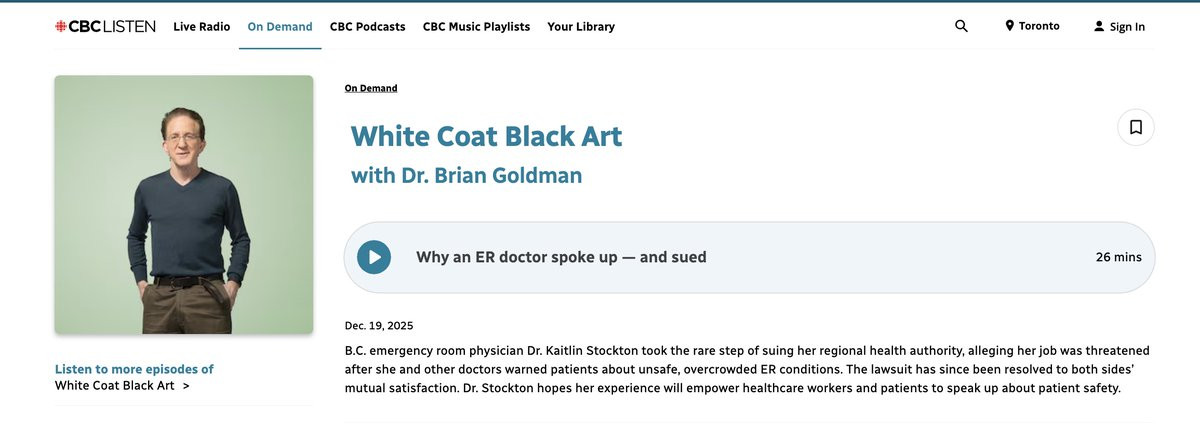The height and width of the screenshot is (426, 1200).
Task: Click 'Listen to more episodes of' link
Action: pos(134,369)
